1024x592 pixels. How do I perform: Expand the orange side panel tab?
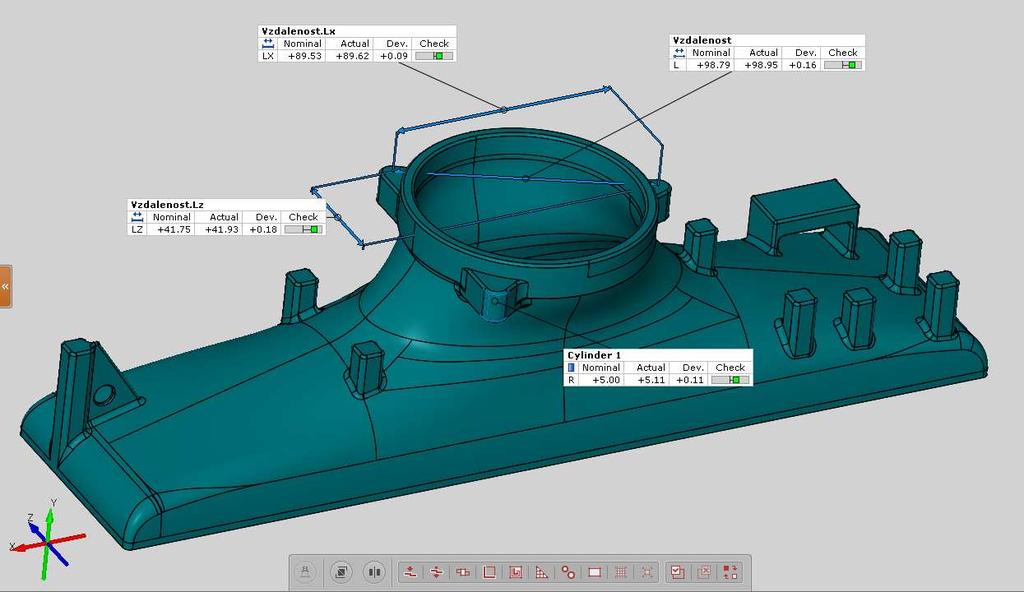[x=5, y=286]
